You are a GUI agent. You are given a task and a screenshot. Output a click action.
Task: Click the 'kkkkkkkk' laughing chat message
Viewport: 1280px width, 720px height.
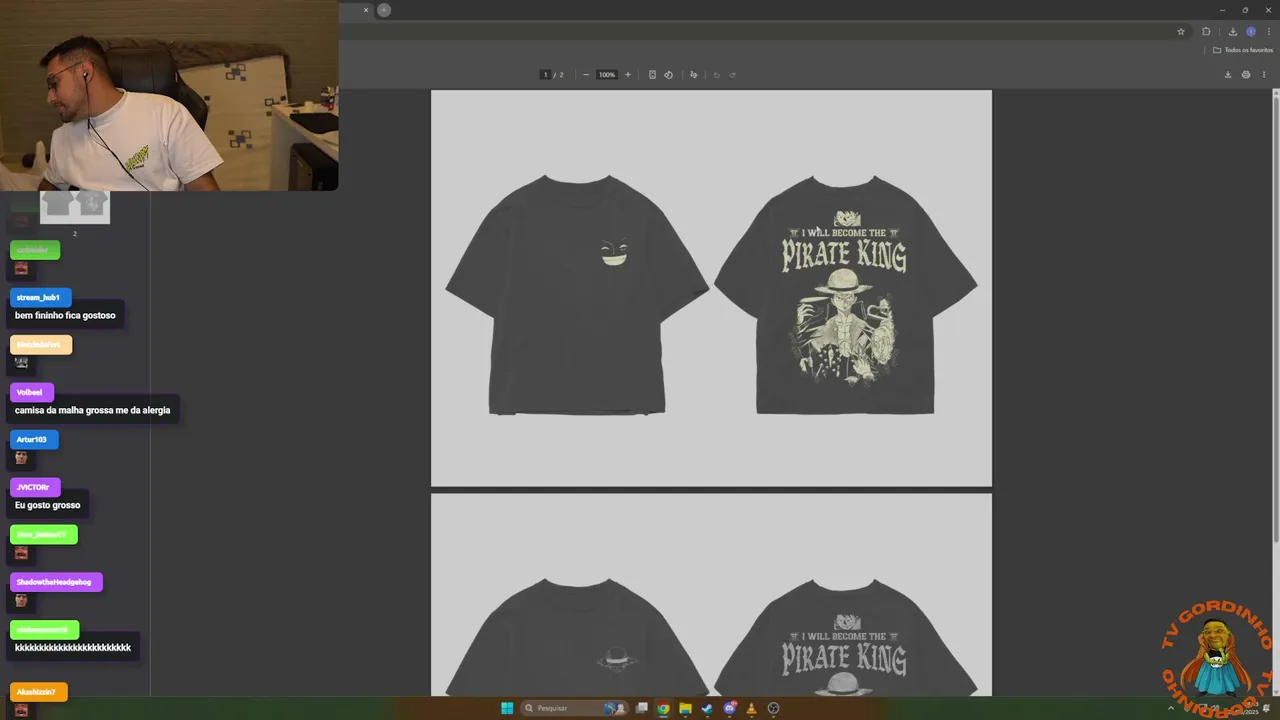pyautogui.click(x=73, y=648)
